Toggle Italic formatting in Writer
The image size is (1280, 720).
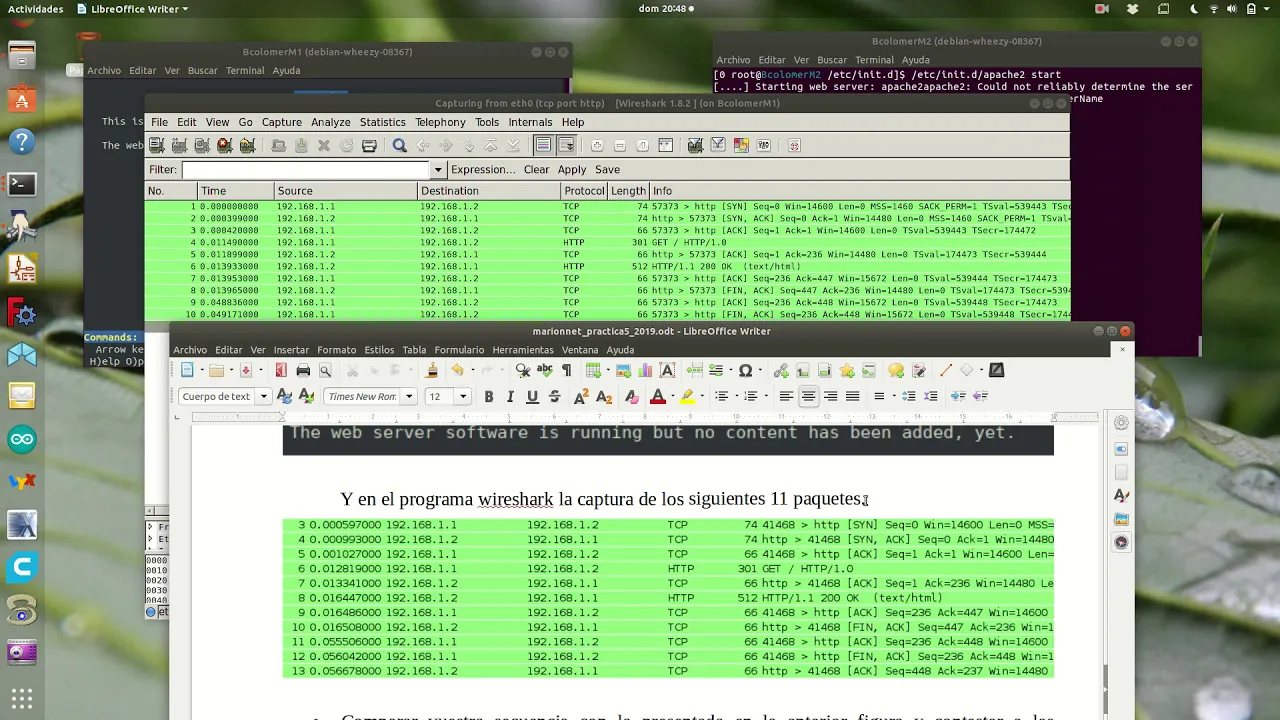pyautogui.click(x=510, y=396)
